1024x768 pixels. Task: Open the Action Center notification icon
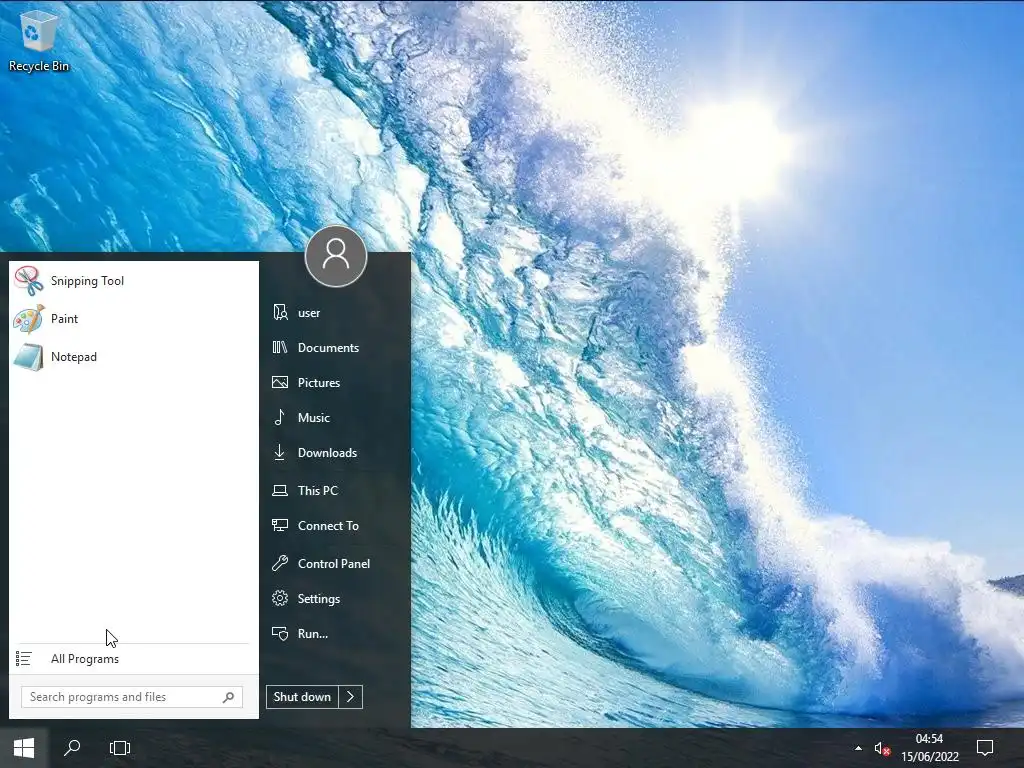(985, 748)
